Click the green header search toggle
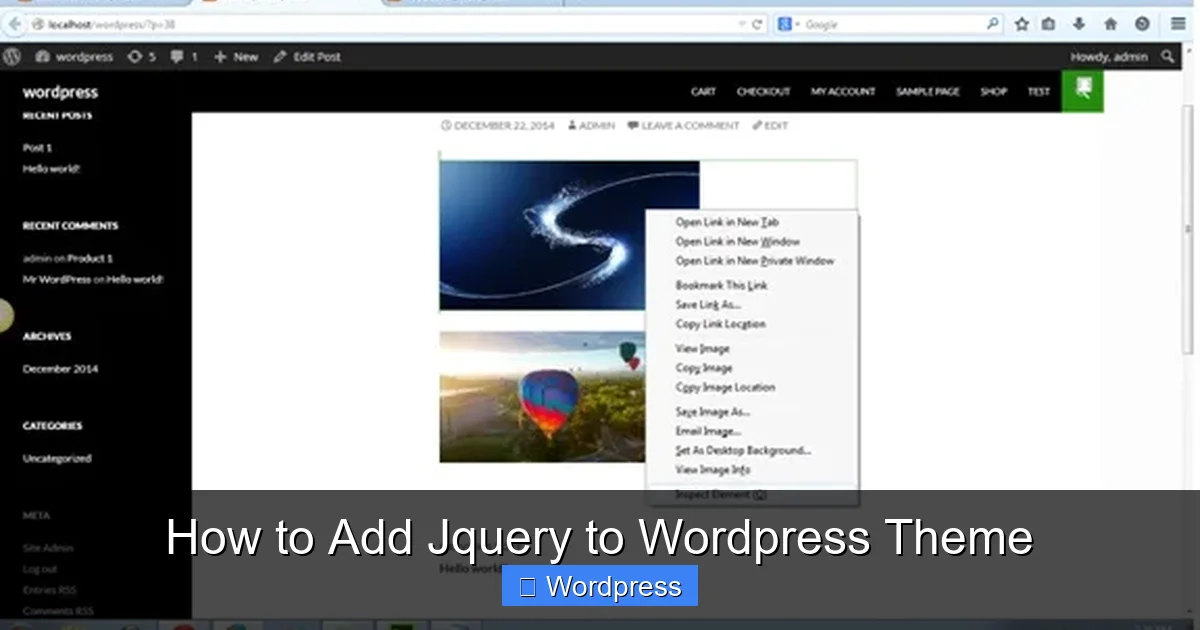This screenshot has height=630, width=1200. tap(1082, 91)
